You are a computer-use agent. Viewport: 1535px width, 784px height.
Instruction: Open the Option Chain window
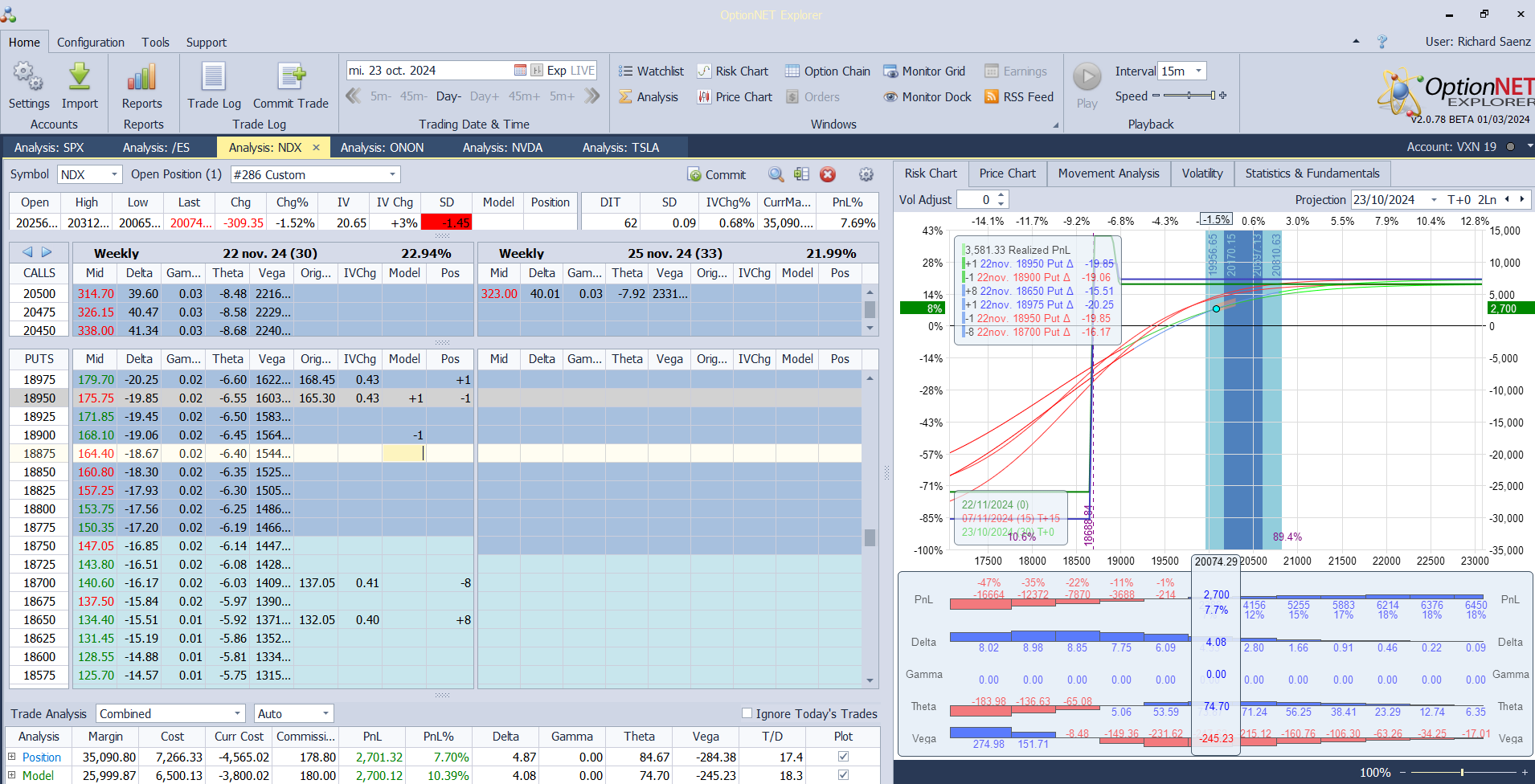tap(828, 71)
